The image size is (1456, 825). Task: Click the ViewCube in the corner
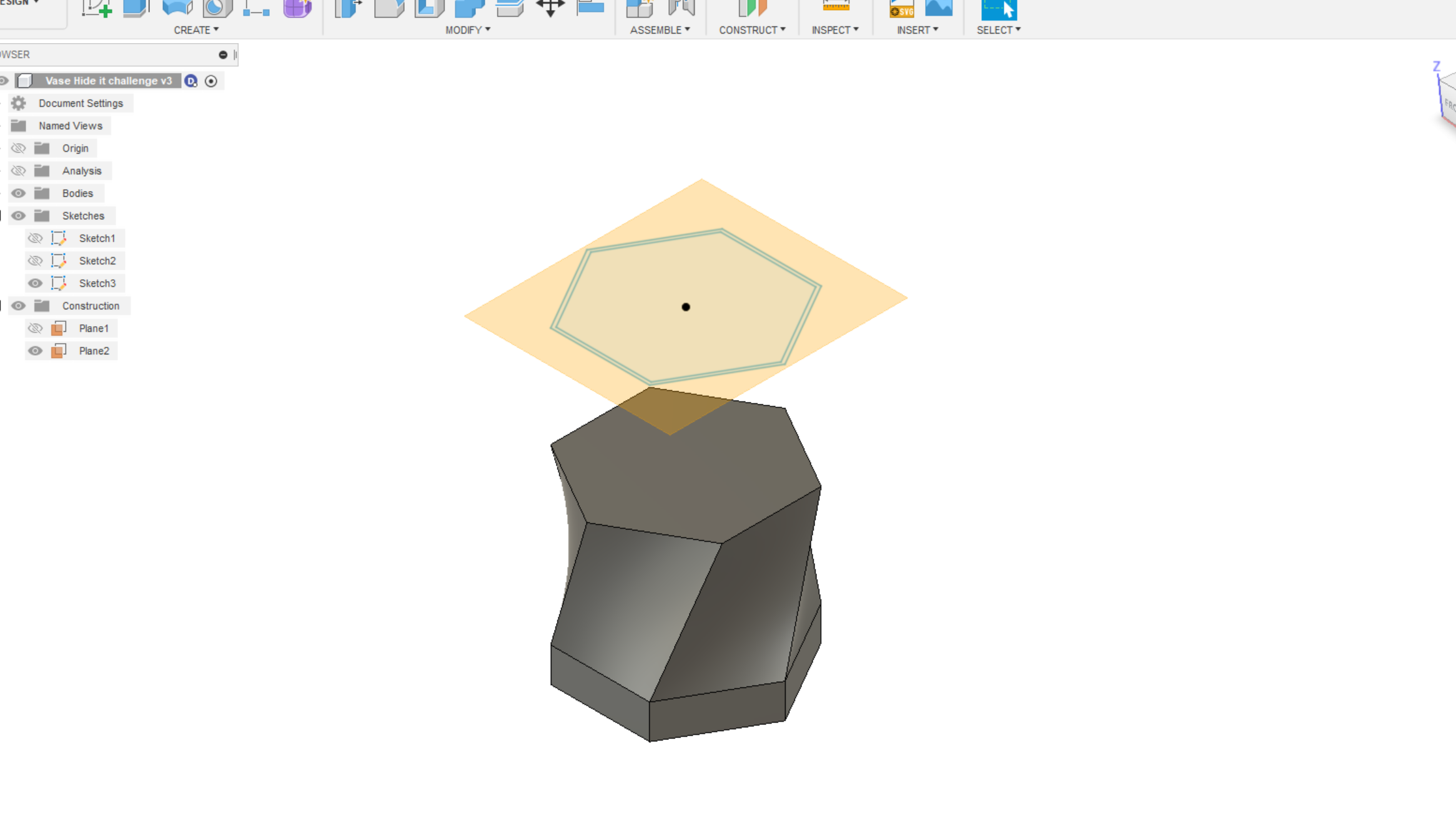[1447, 100]
